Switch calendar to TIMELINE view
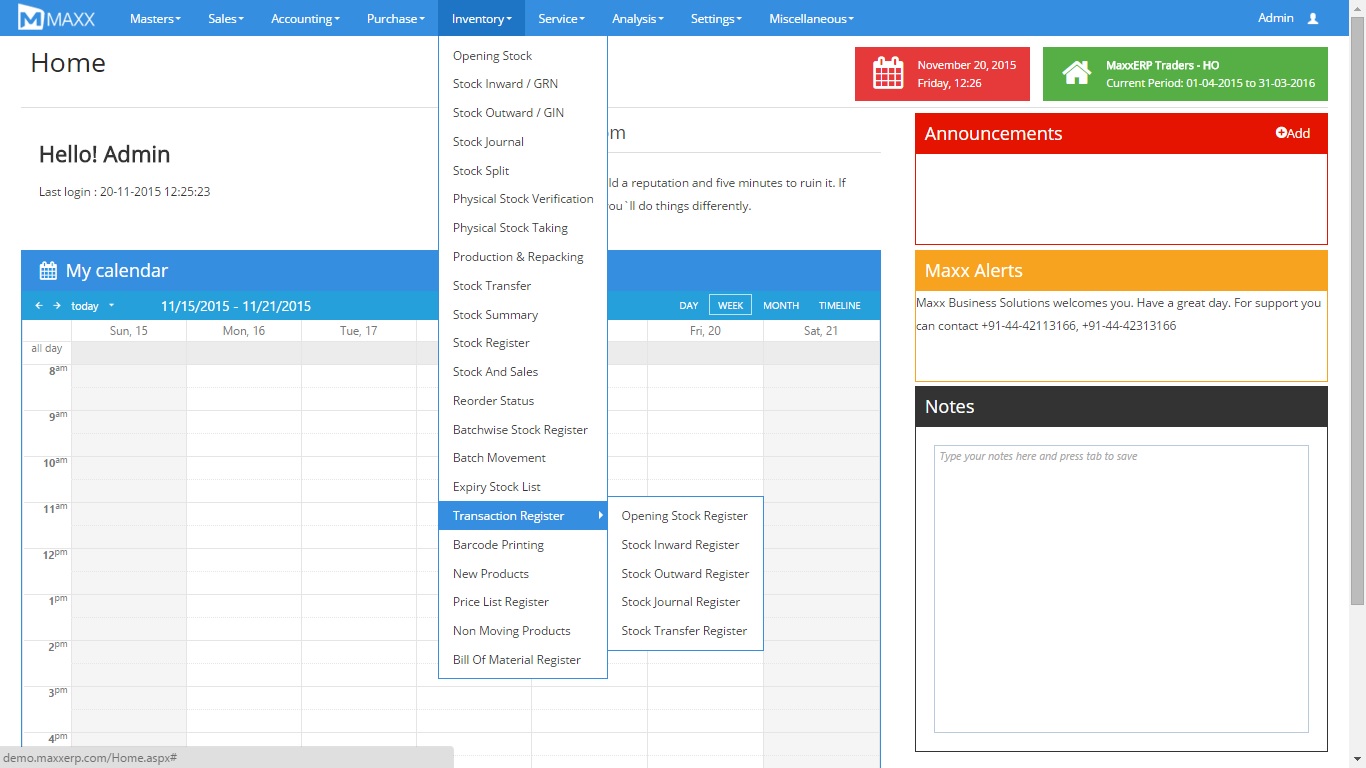The width and height of the screenshot is (1366, 768). coord(839,306)
